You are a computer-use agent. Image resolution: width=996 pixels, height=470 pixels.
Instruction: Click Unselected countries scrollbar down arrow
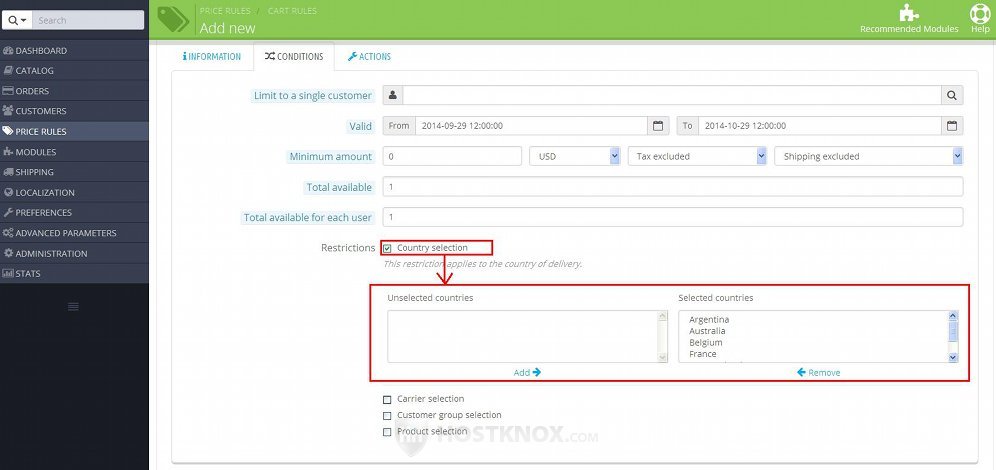tap(663, 358)
